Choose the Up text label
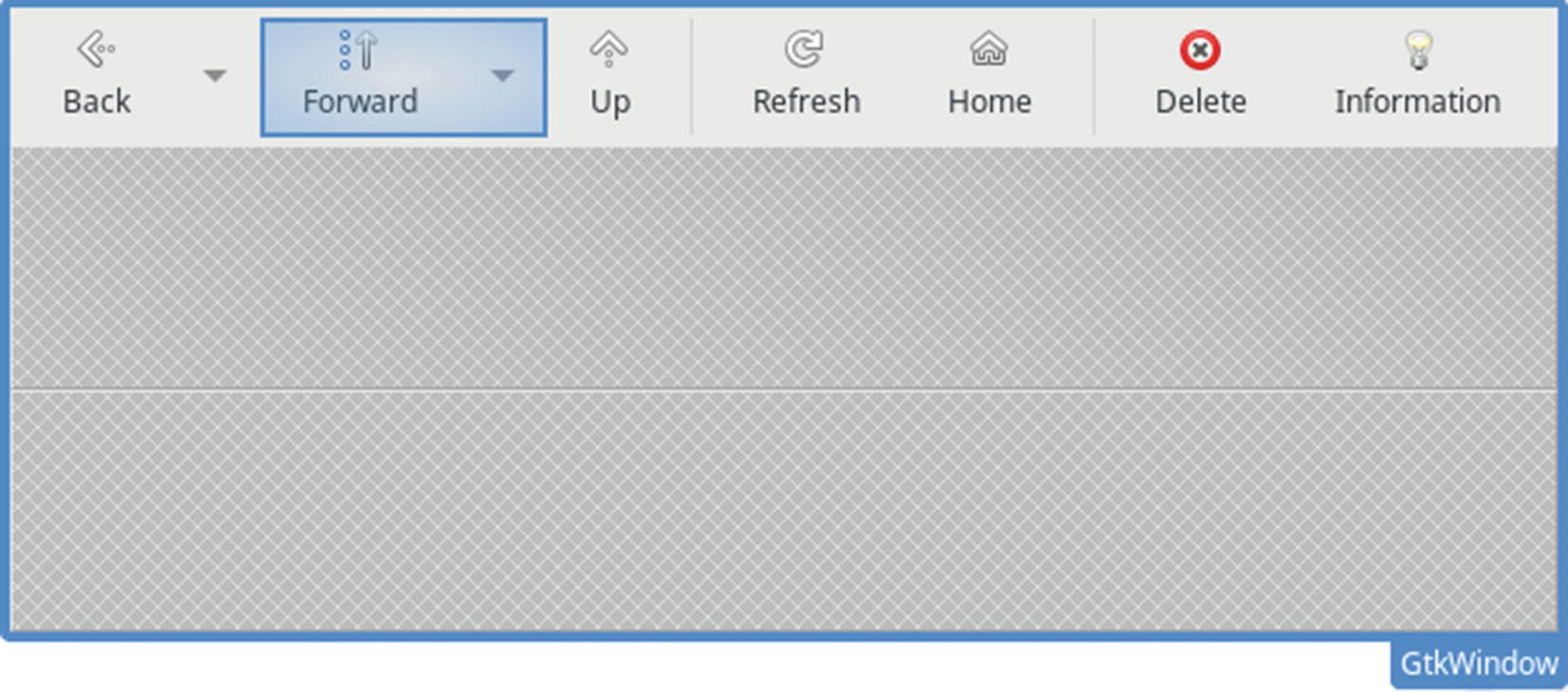The image size is (1568, 692). pyautogui.click(x=610, y=102)
